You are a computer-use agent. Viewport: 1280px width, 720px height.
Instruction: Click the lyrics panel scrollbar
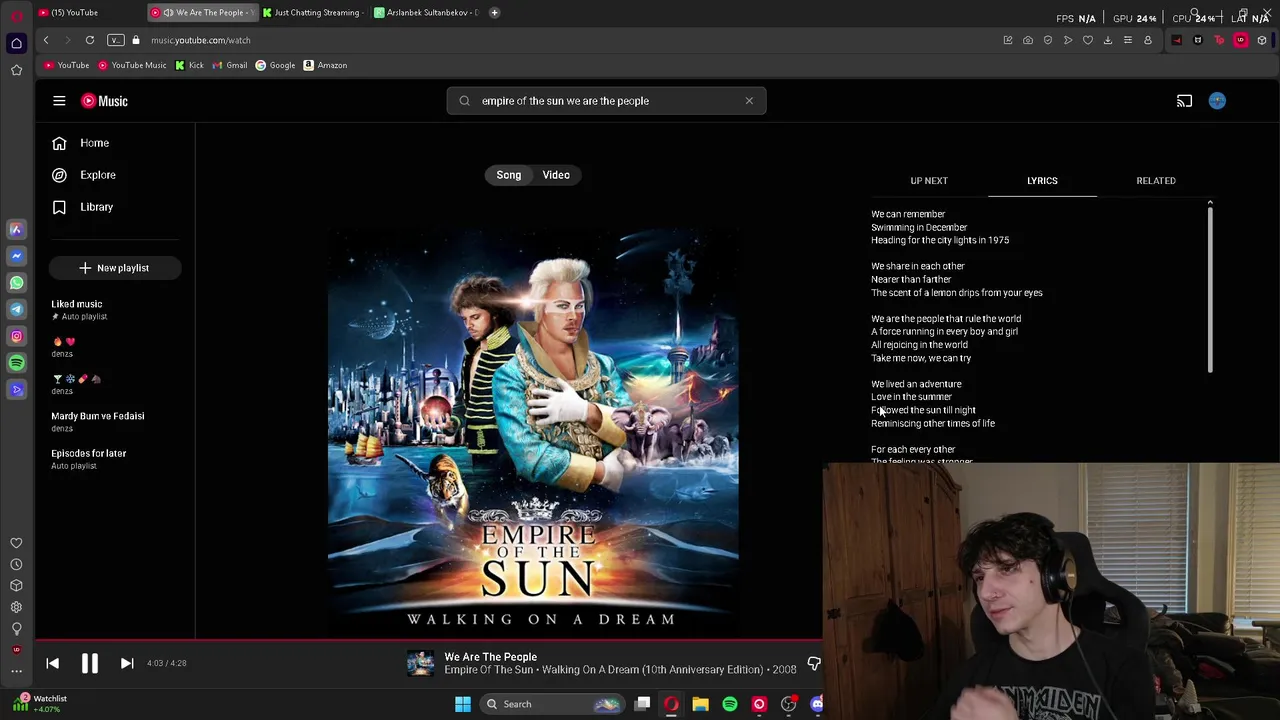click(x=1210, y=288)
